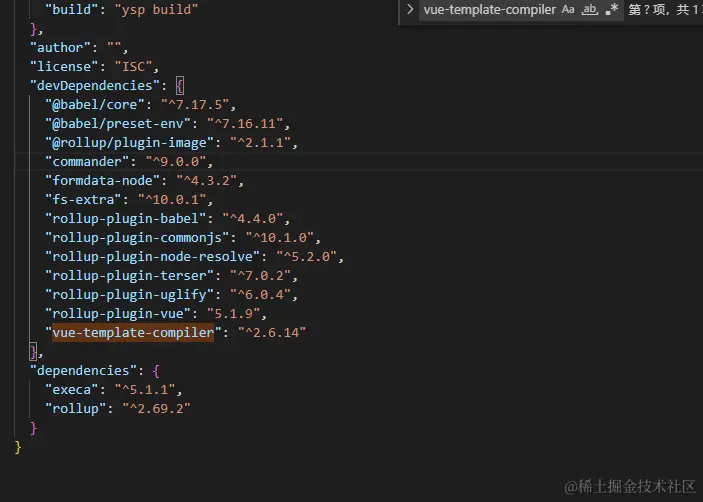This screenshot has width=703, height=502.
Task: Click the "rollup" dependency entry
Action: 76,409
